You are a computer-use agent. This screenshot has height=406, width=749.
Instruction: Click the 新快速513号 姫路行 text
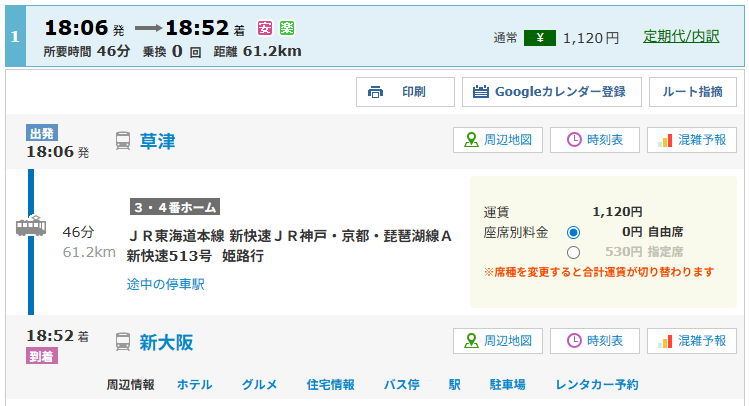tap(195, 256)
